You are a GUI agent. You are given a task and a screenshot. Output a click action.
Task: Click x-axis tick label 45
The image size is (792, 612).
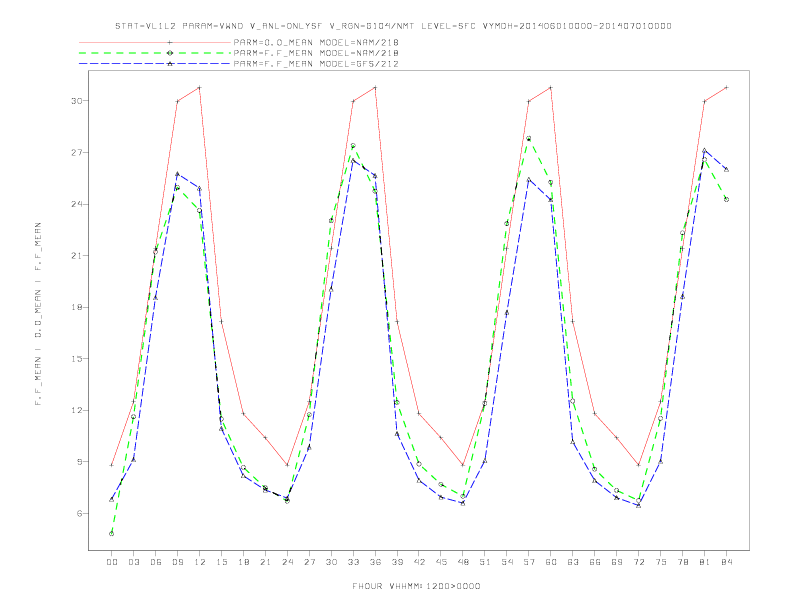tap(441, 562)
